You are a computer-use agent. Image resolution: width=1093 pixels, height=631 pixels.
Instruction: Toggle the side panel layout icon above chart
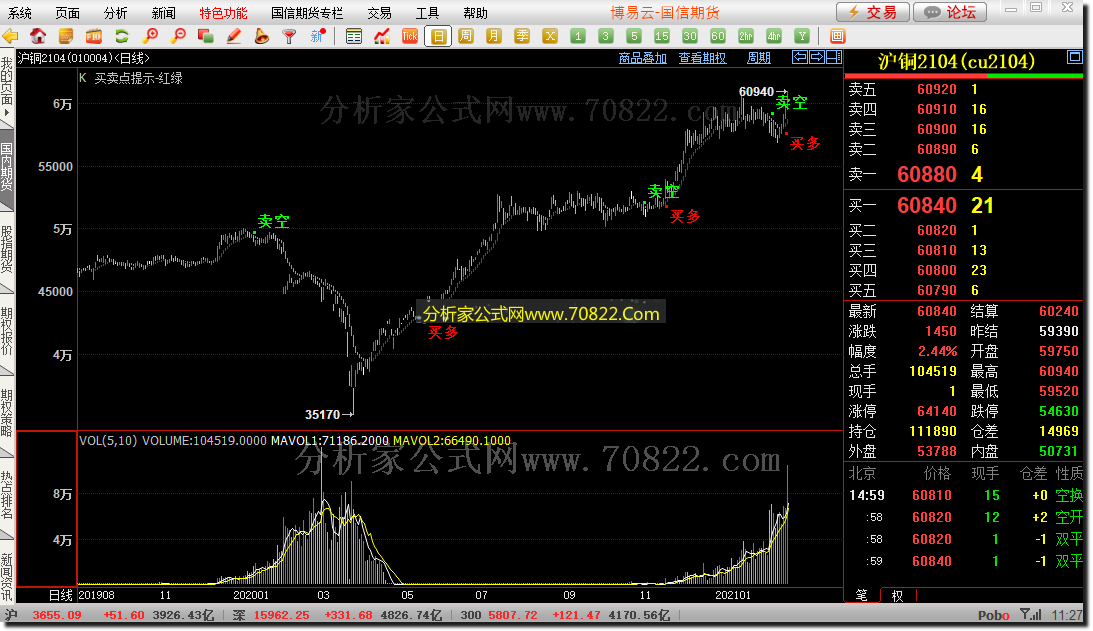click(834, 57)
